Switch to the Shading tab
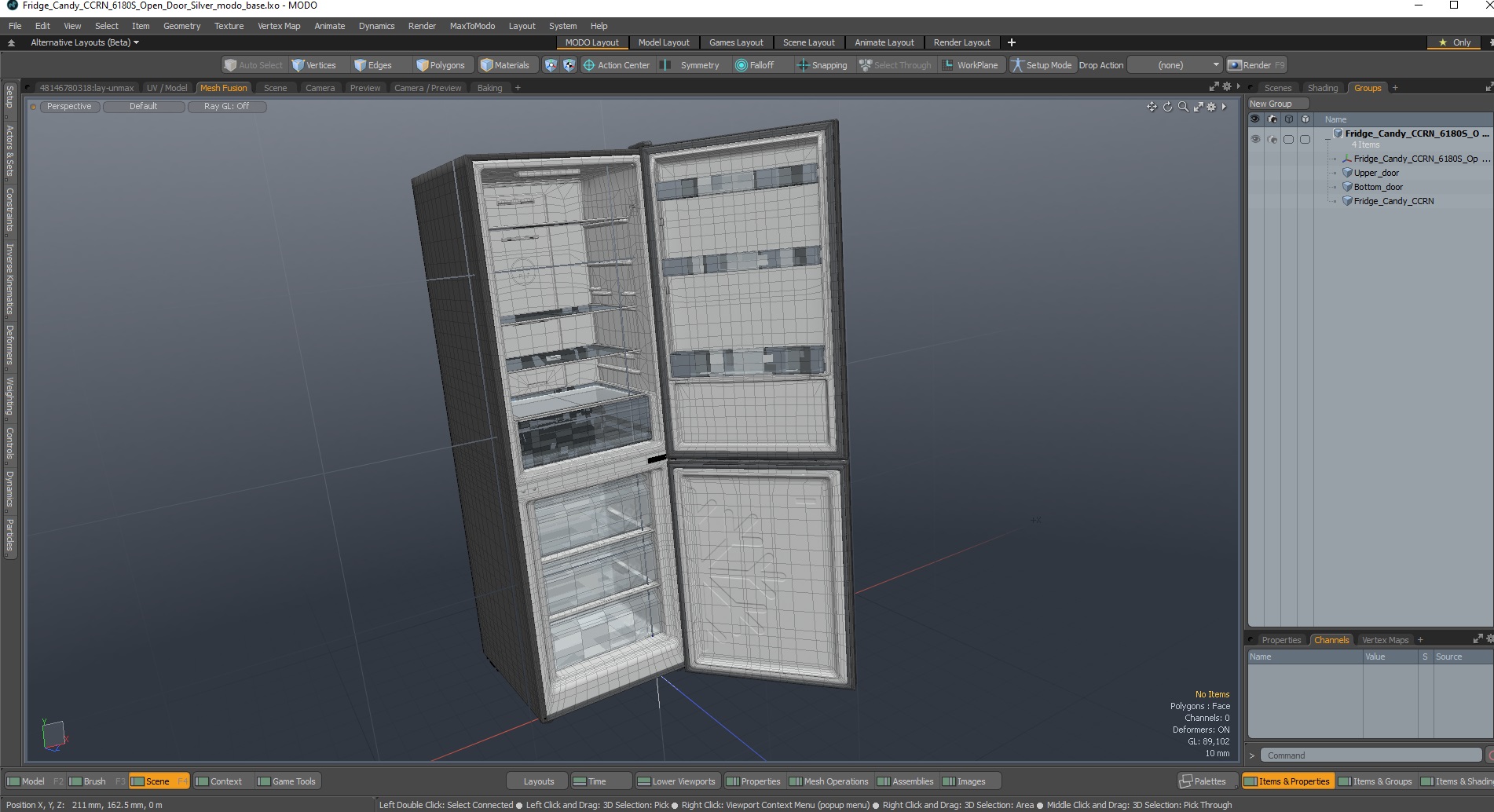This screenshot has height=812, width=1494. click(x=1323, y=88)
